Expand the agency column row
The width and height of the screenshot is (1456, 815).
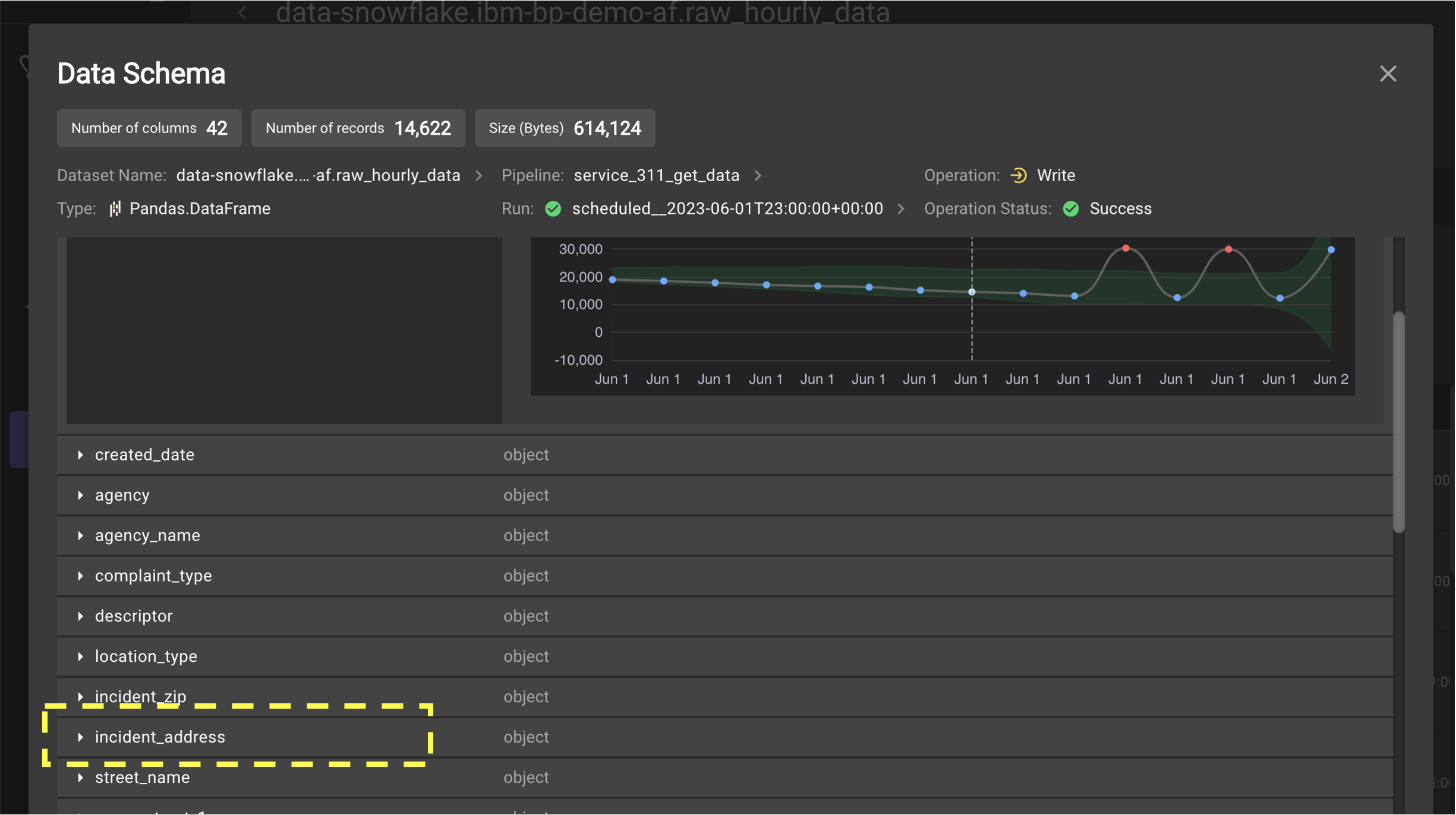(x=80, y=495)
